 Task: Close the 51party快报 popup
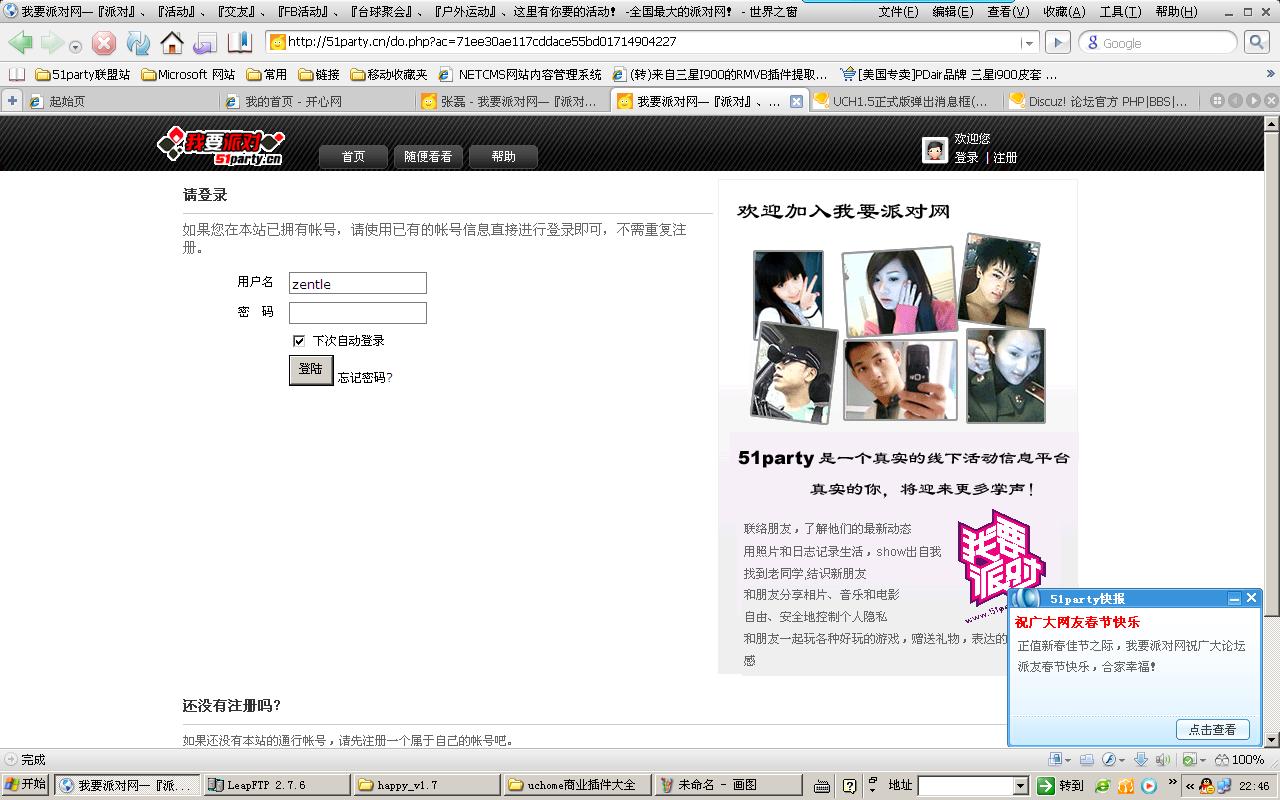click(1251, 598)
